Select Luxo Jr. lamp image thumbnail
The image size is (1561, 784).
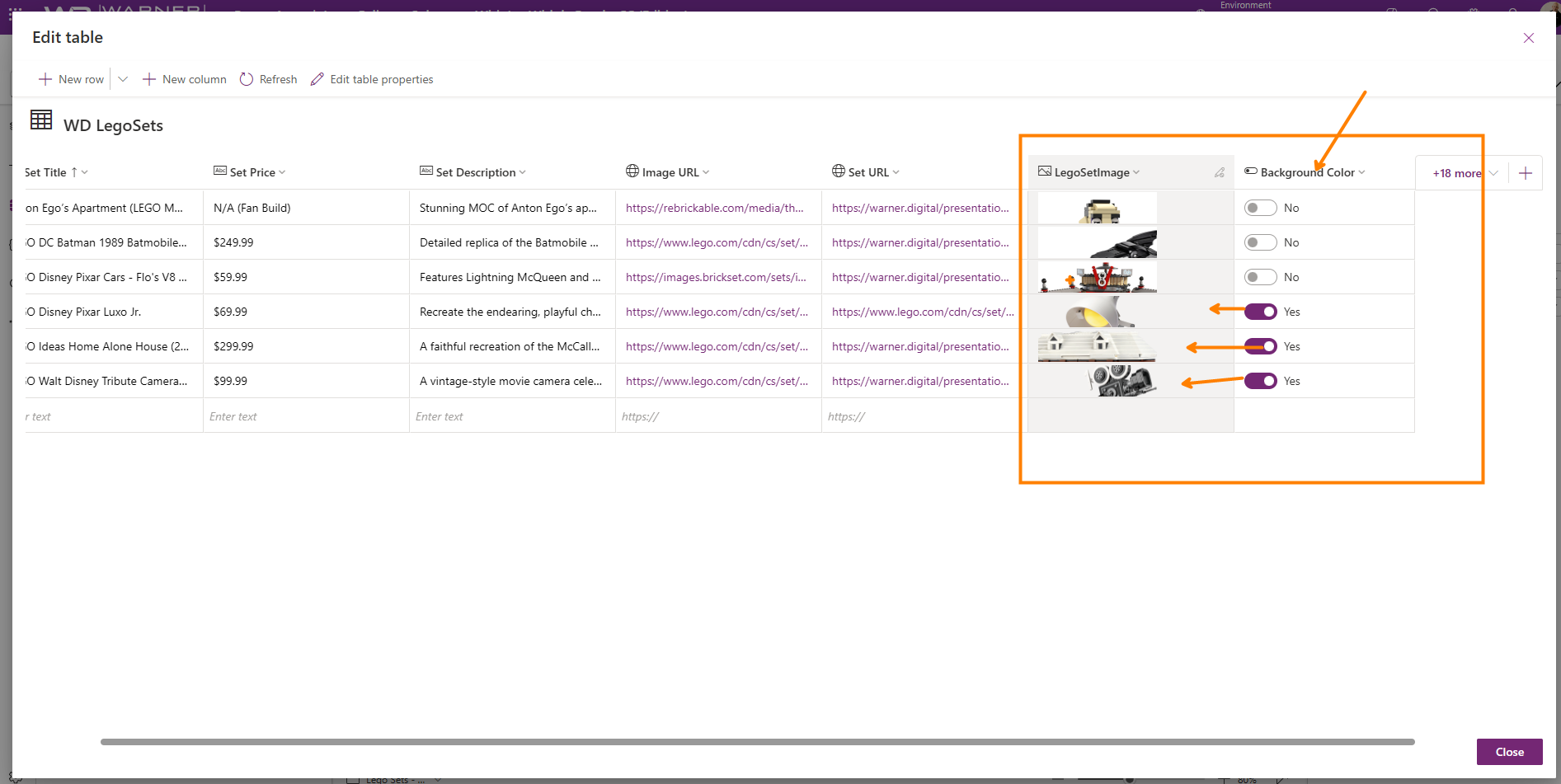(1098, 312)
